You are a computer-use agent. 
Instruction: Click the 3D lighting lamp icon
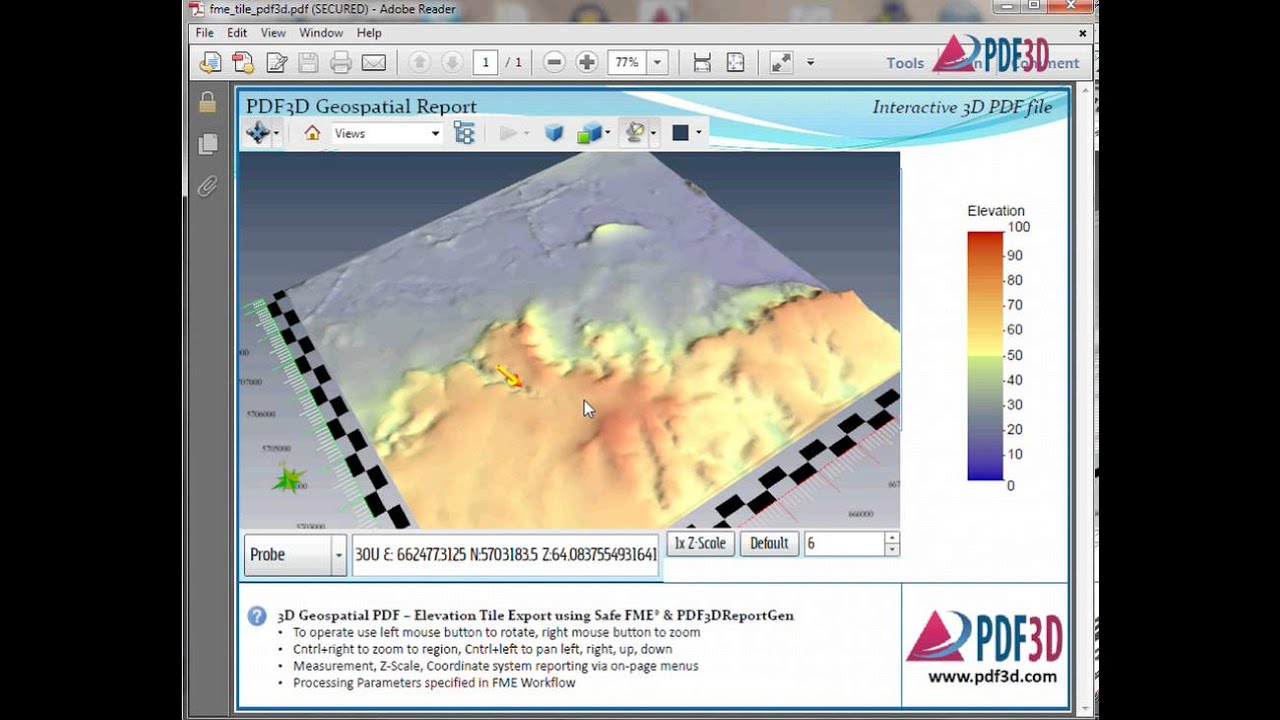(634, 133)
